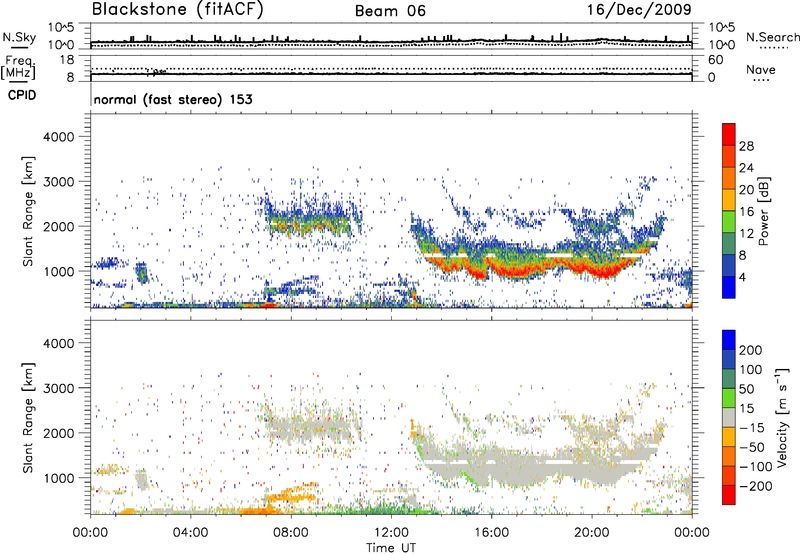Click the 08:00 time axis label
Image resolution: width=800 pixels, height=554 pixels.
(x=291, y=533)
